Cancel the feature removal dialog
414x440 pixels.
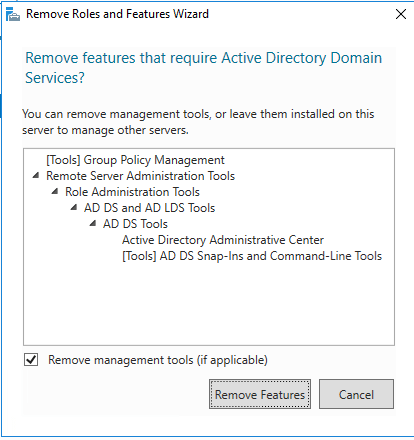[x=356, y=394]
